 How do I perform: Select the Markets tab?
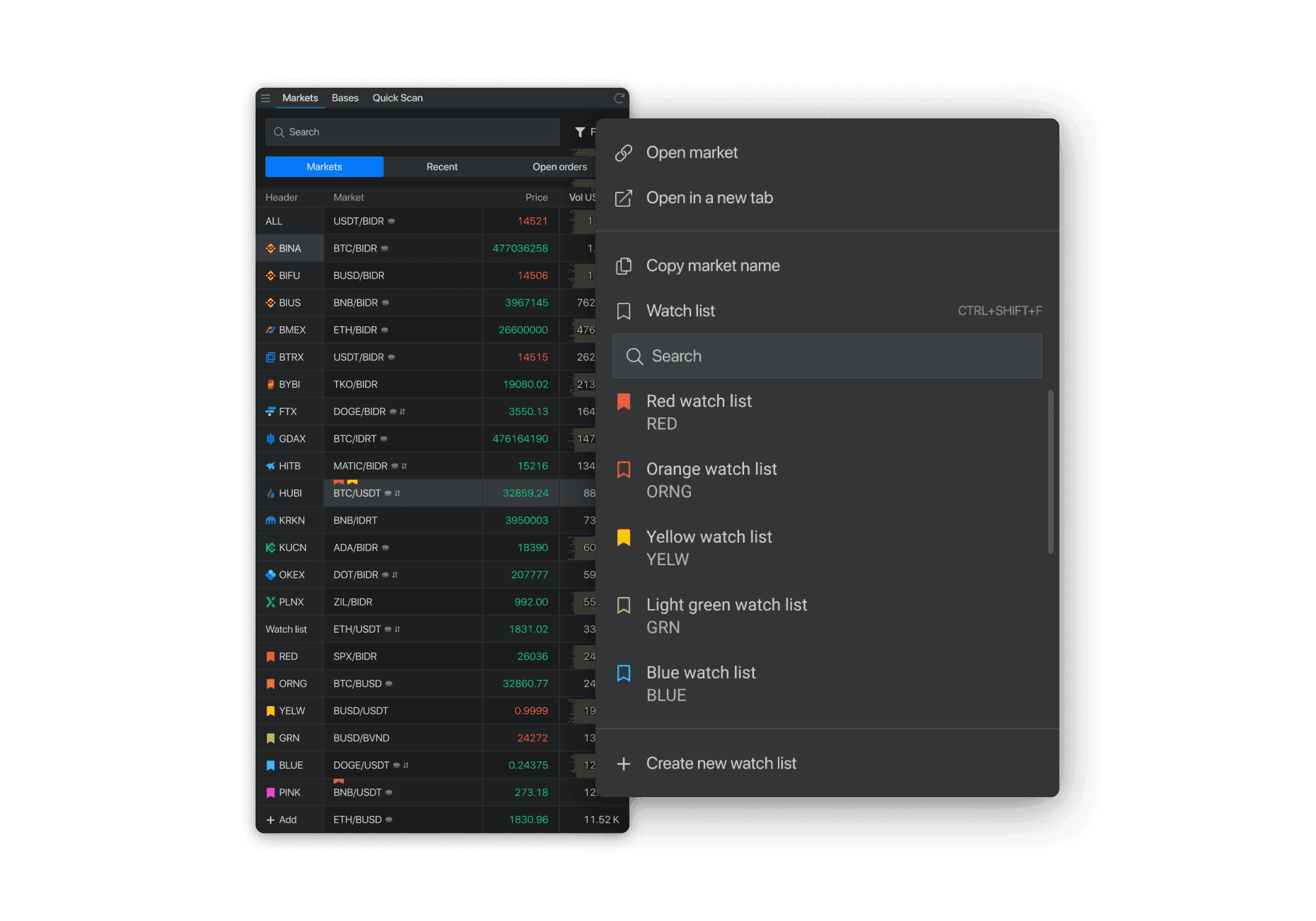[326, 167]
